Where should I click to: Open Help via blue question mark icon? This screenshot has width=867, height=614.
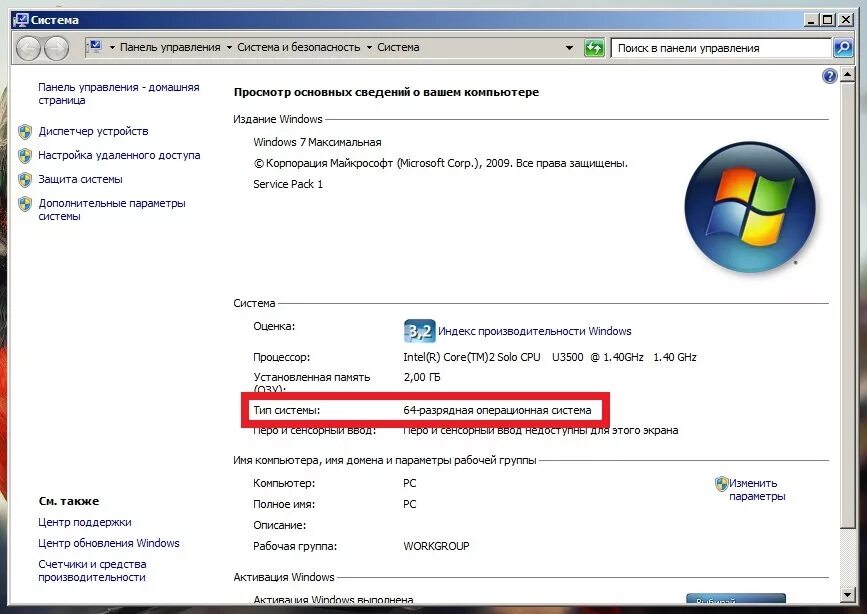pyautogui.click(x=829, y=76)
